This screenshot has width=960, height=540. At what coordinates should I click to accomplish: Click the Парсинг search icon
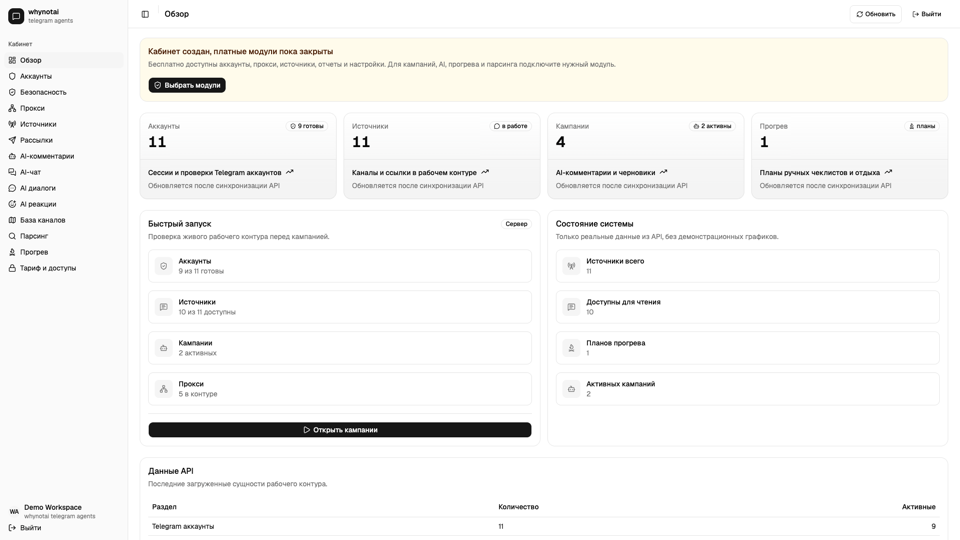pos(12,236)
